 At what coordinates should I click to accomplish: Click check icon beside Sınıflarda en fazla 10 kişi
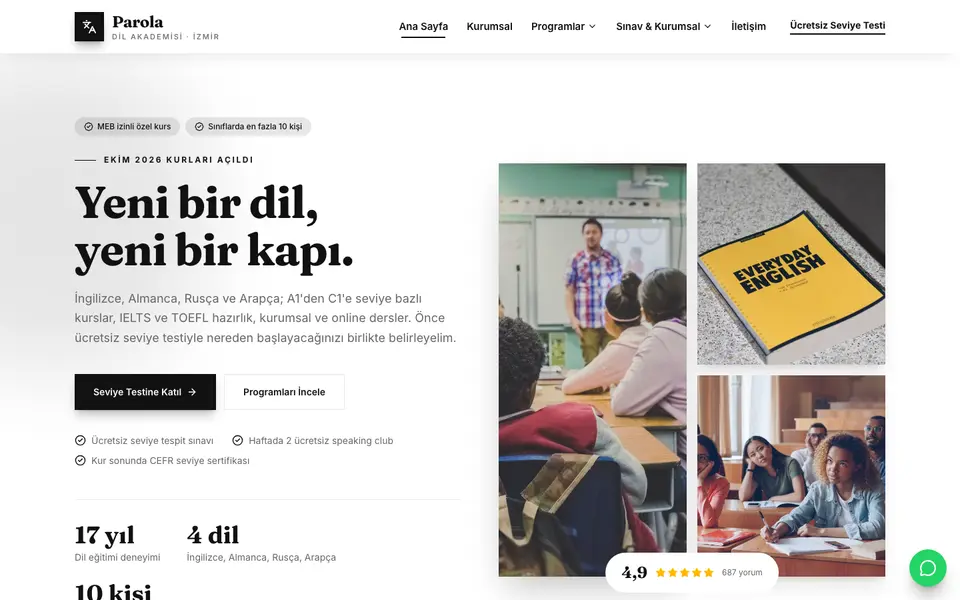[x=199, y=127]
